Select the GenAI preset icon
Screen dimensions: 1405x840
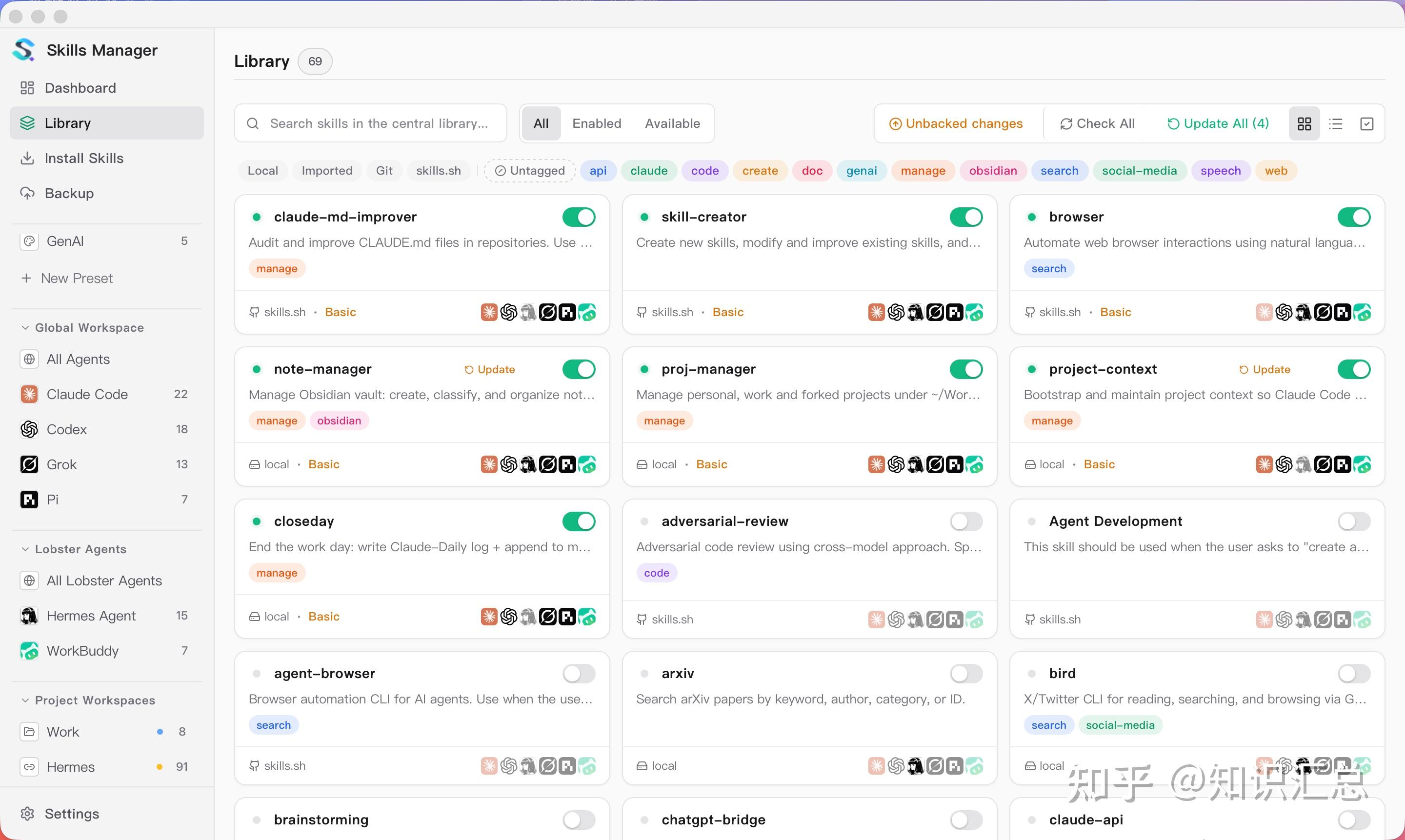[29, 241]
